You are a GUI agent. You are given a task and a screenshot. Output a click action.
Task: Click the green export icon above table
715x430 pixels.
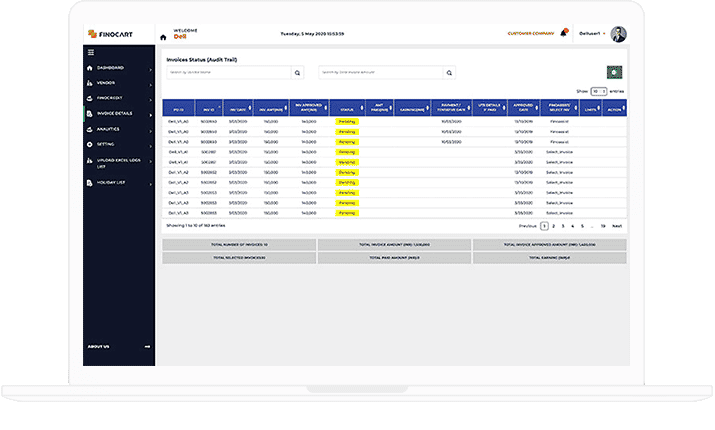click(615, 73)
